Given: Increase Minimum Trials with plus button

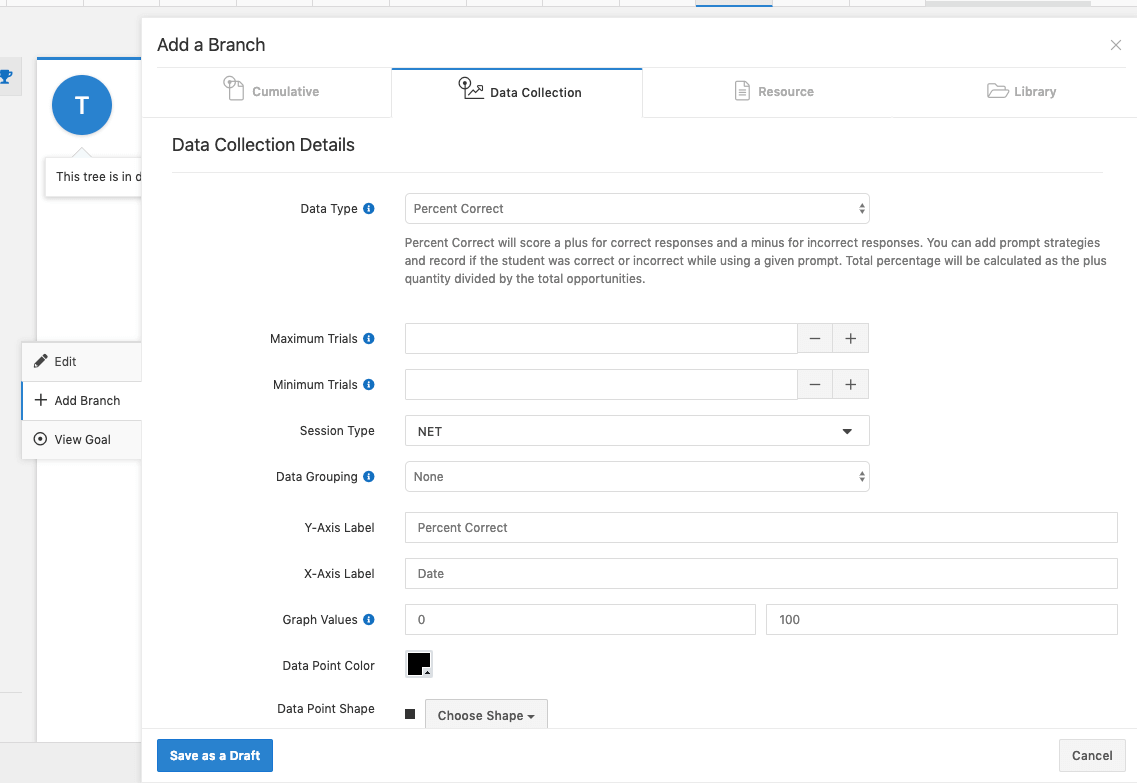Looking at the screenshot, I should pyautogui.click(x=850, y=385).
